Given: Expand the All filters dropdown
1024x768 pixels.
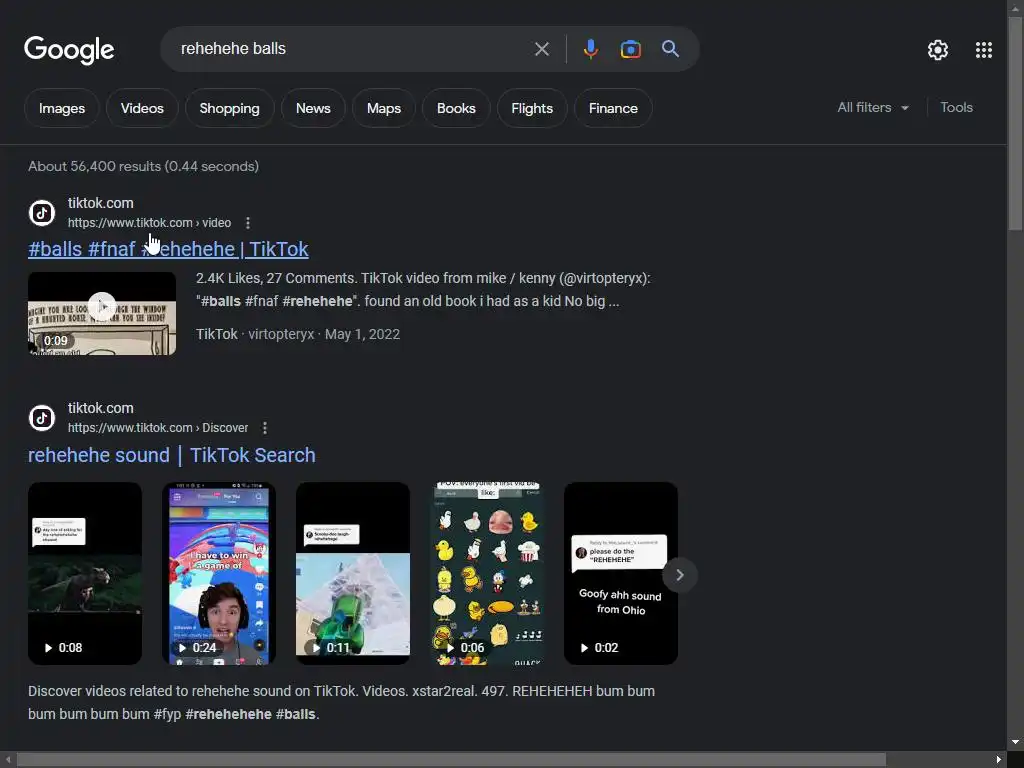Looking at the screenshot, I should (872, 108).
